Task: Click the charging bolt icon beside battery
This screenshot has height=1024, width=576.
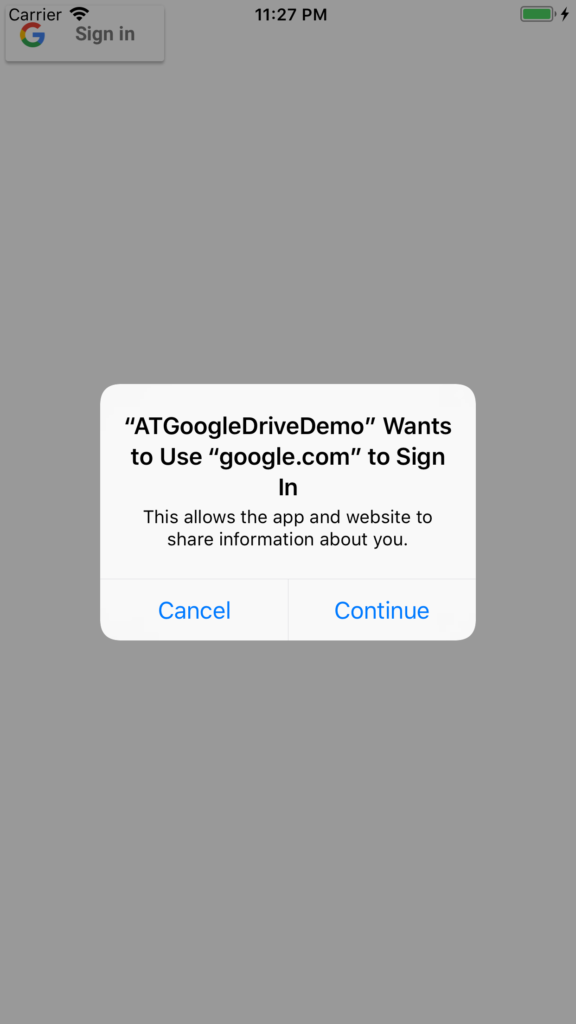Action: (565, 14)
